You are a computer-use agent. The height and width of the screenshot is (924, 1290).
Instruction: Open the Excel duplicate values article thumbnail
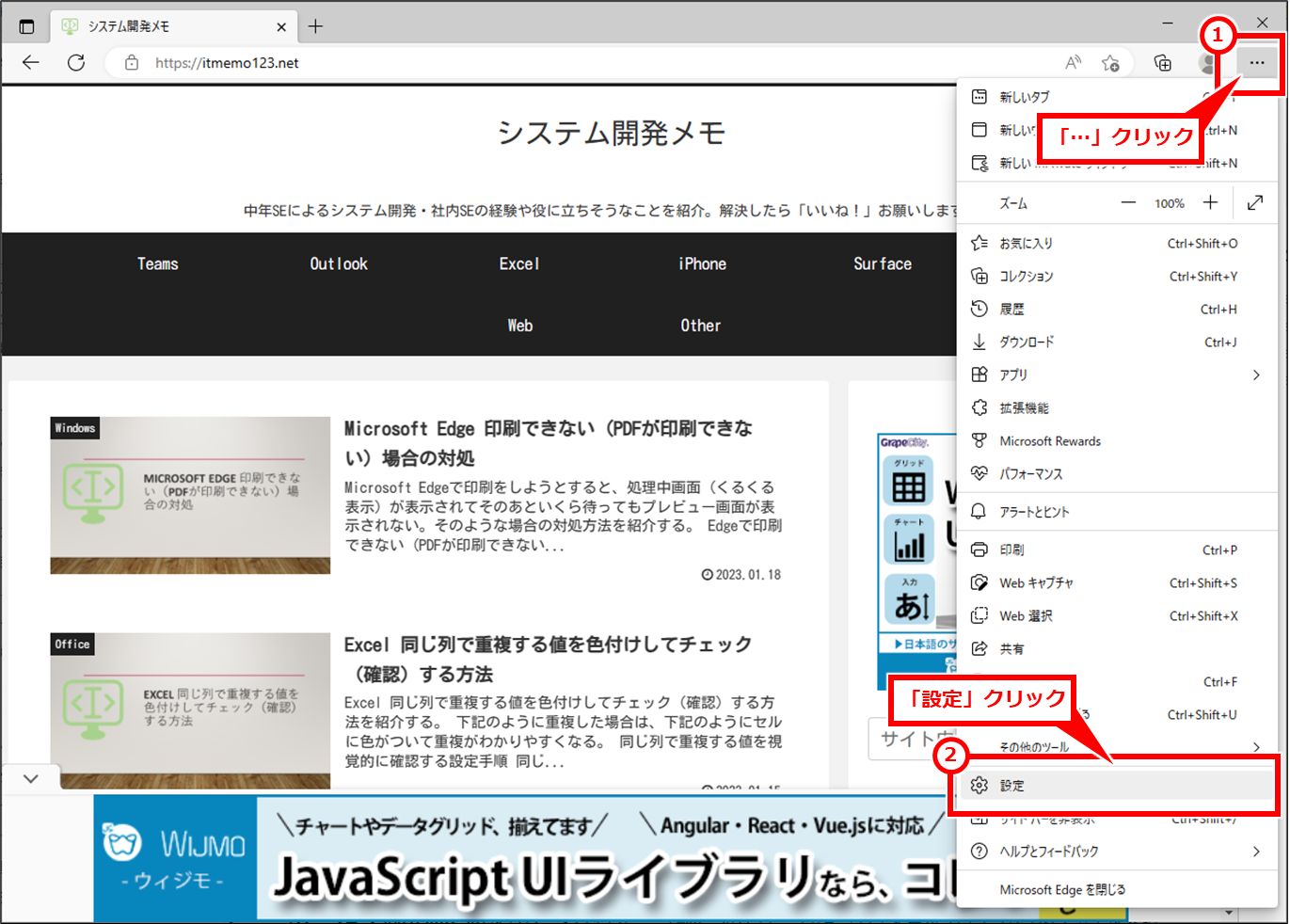pos(190,710)
